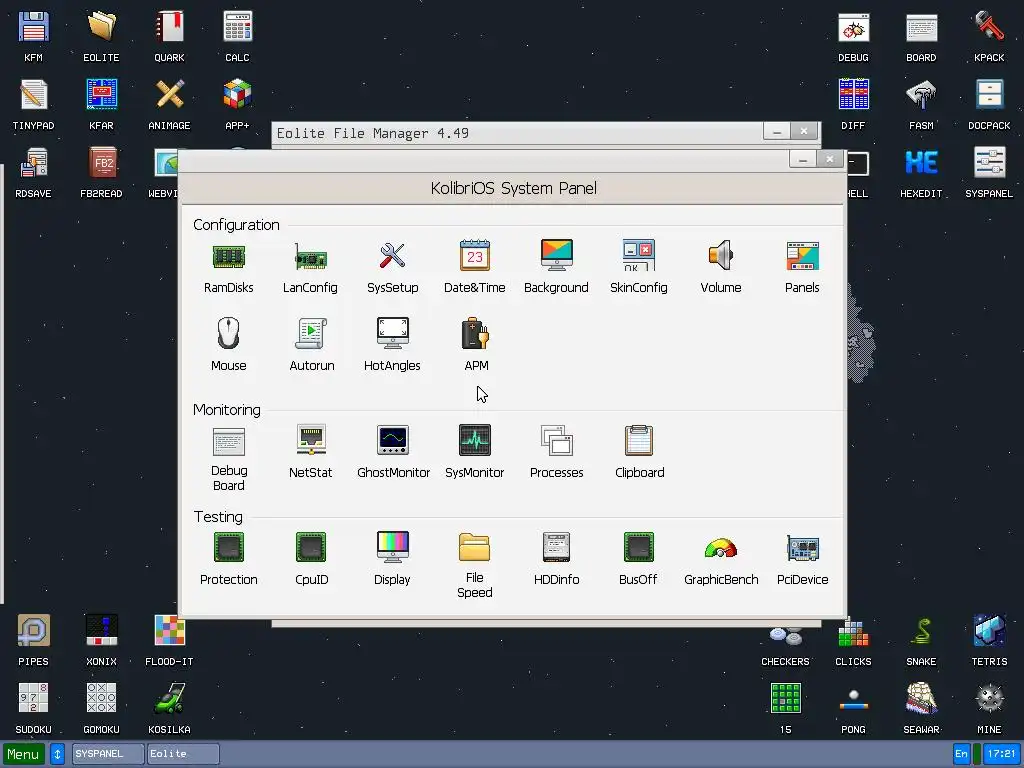This screenshot has height=768, width=1024.
Task: Open the SUDOKU game icon
Action: (33, 699)
